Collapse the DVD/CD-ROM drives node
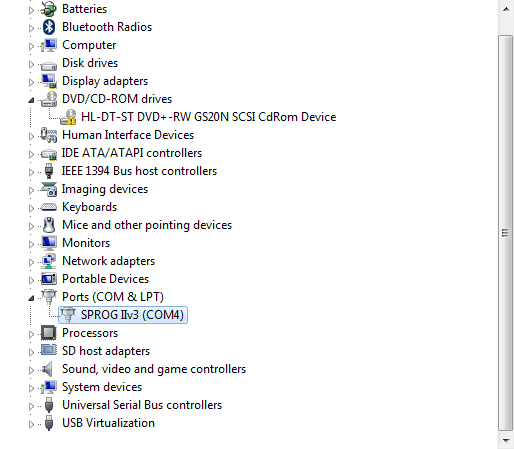Viewport: 514px width, 449px height. pos(31,100)
